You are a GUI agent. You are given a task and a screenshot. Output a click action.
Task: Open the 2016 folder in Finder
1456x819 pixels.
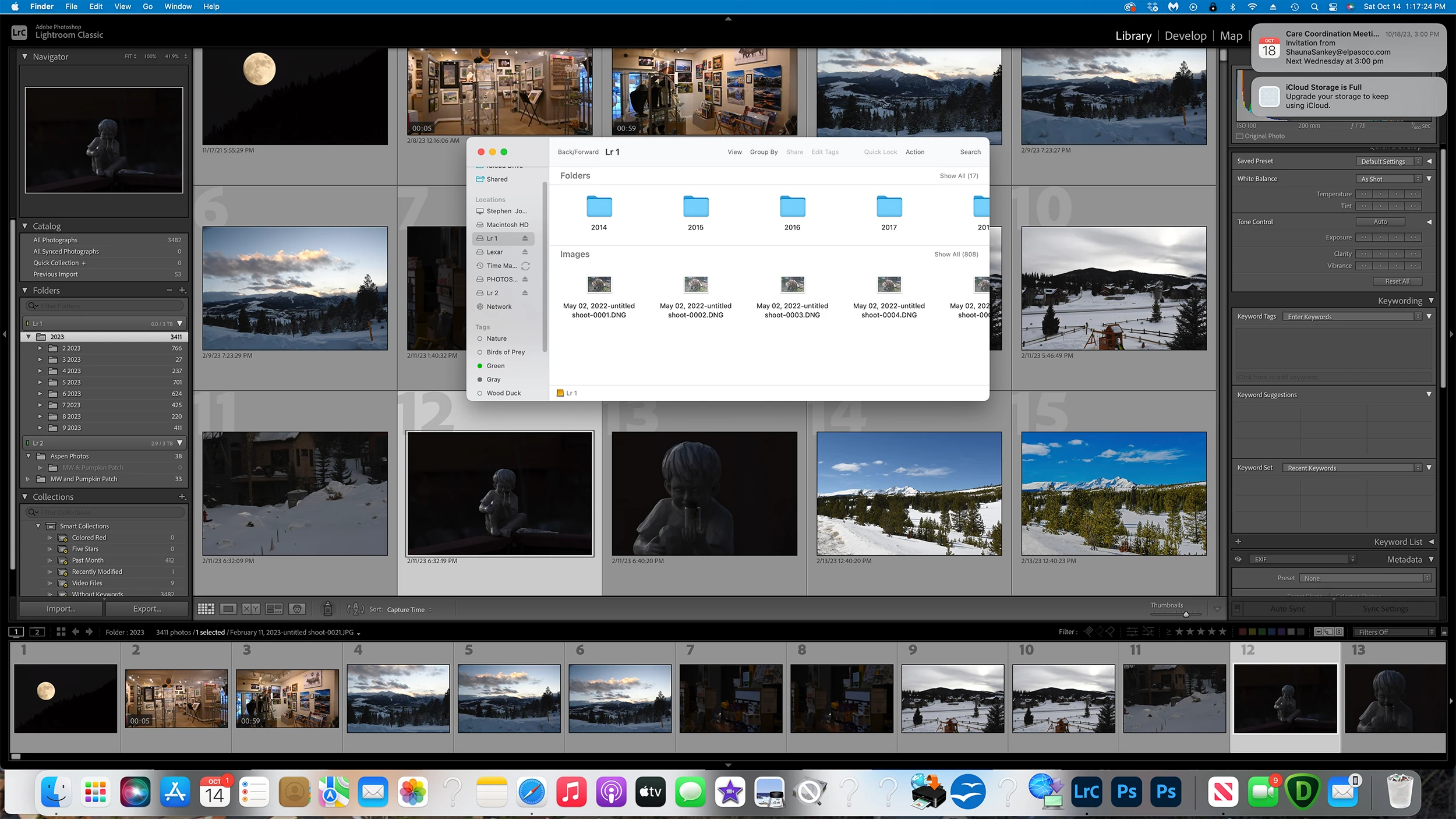click(x=792, y=213)
